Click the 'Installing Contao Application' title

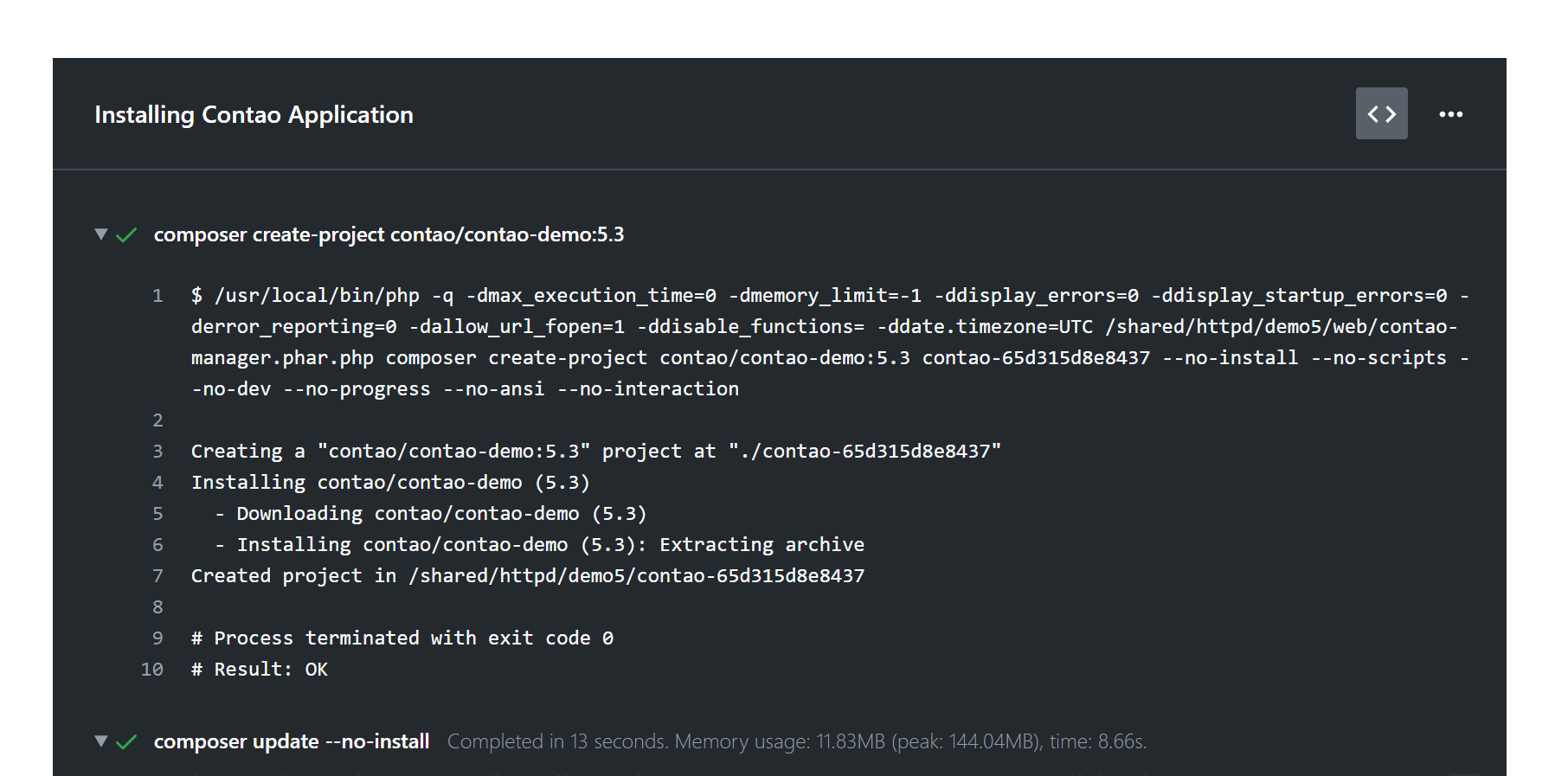click(254, 114)
